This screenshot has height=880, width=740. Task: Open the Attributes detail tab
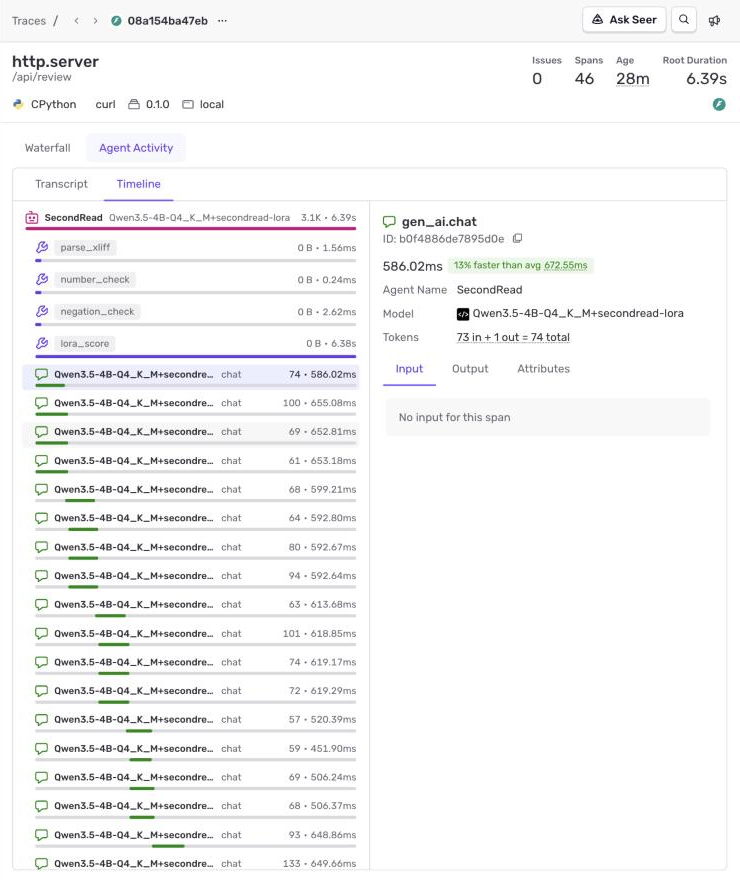click(543, 369)
